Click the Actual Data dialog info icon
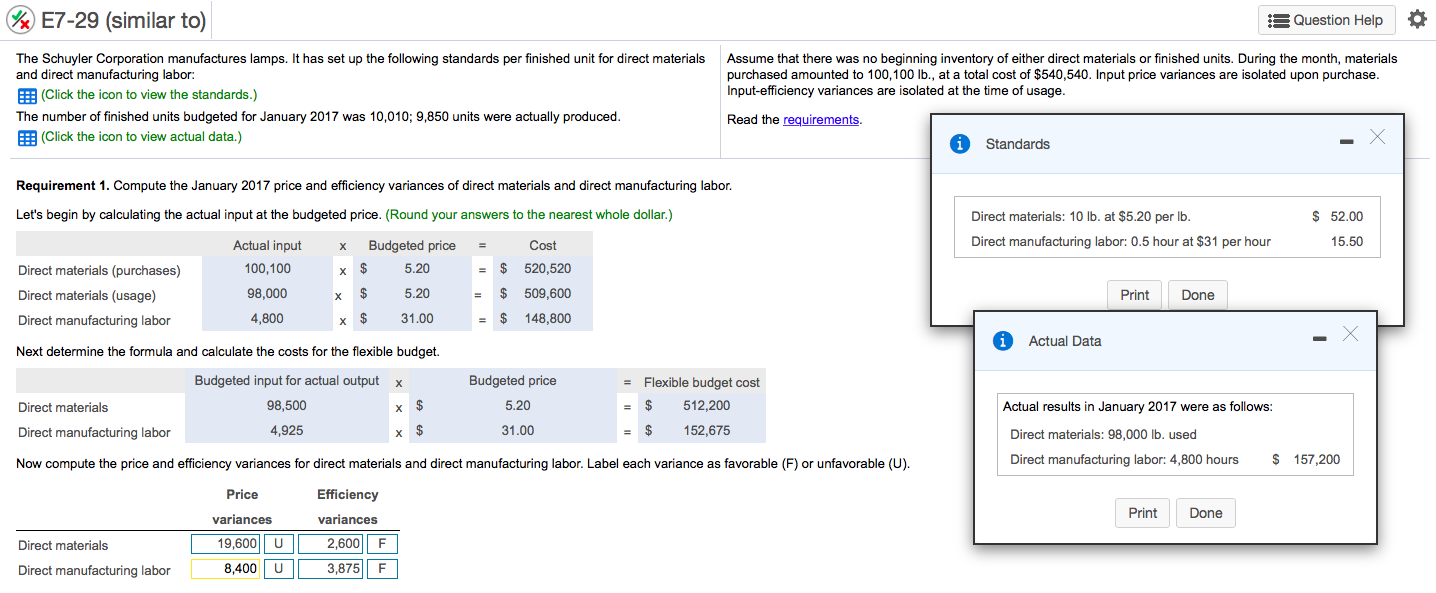 tap(1003, 341)
